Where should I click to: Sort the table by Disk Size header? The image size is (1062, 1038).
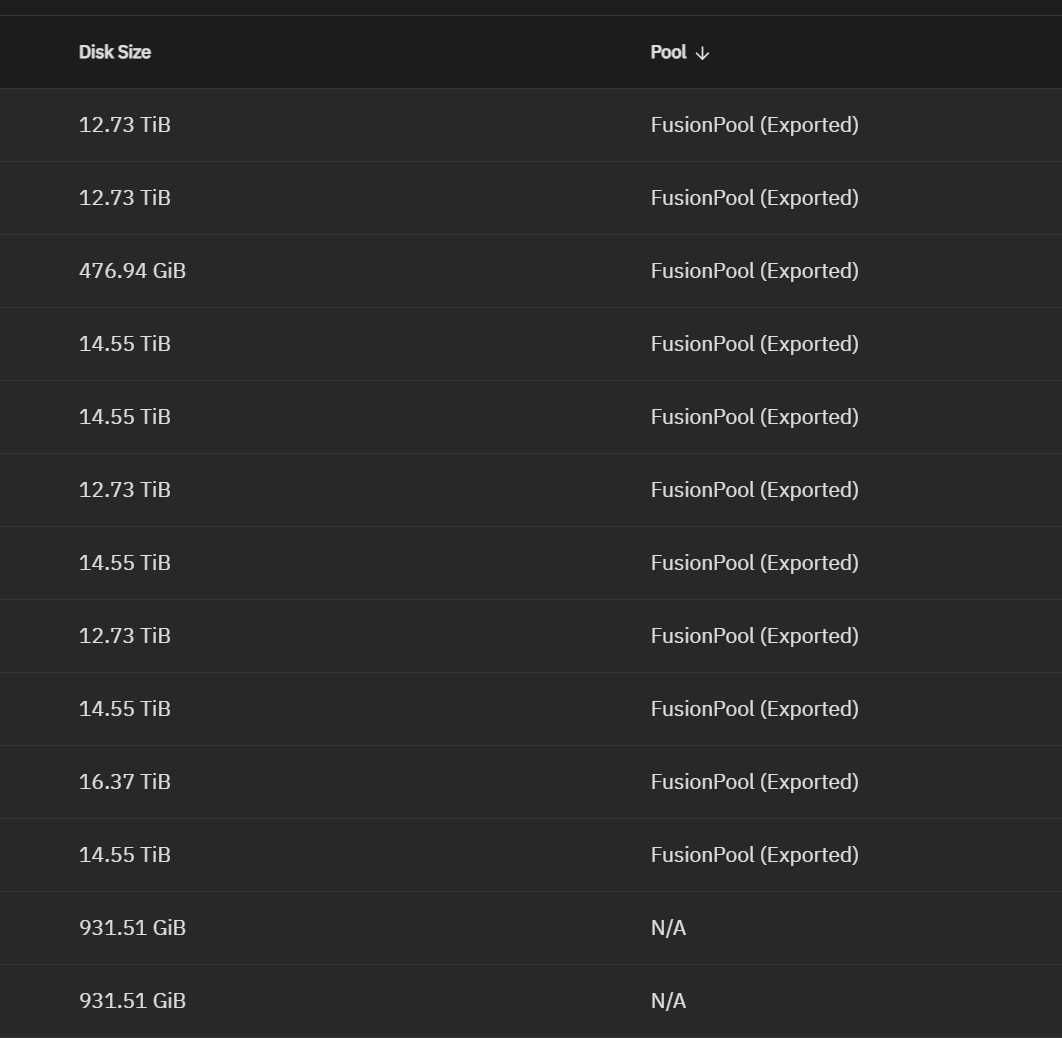click(115, 52)
